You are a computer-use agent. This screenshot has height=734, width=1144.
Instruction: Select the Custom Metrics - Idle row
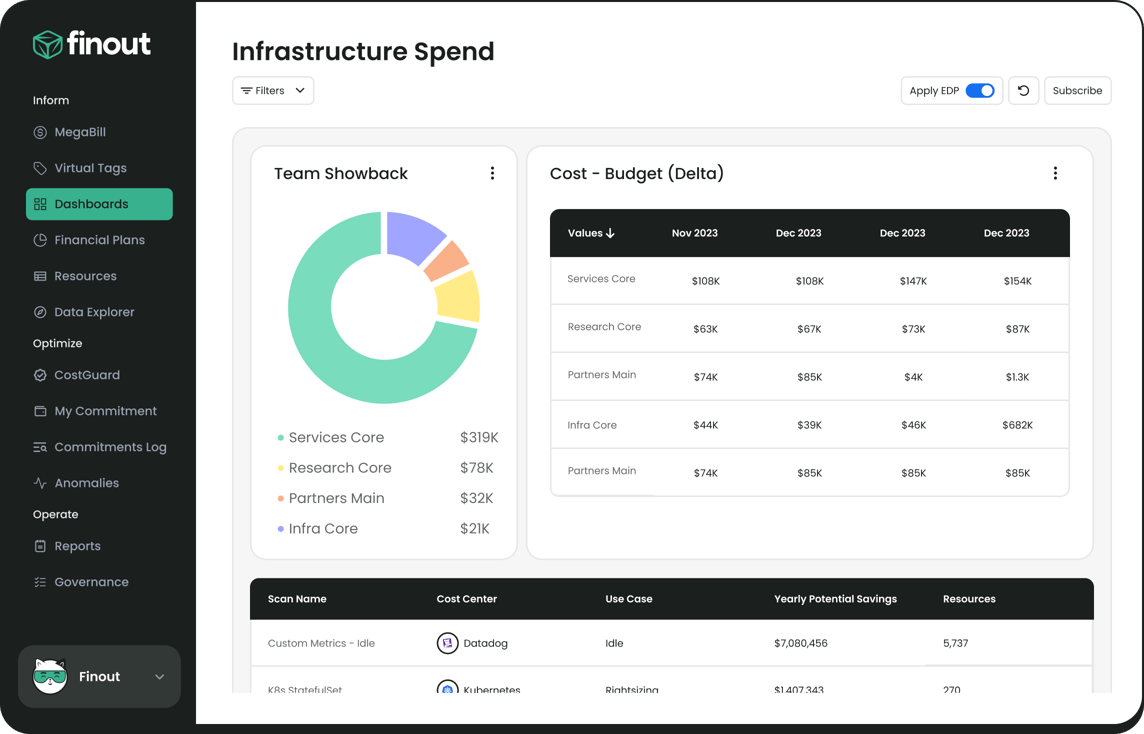321,643
